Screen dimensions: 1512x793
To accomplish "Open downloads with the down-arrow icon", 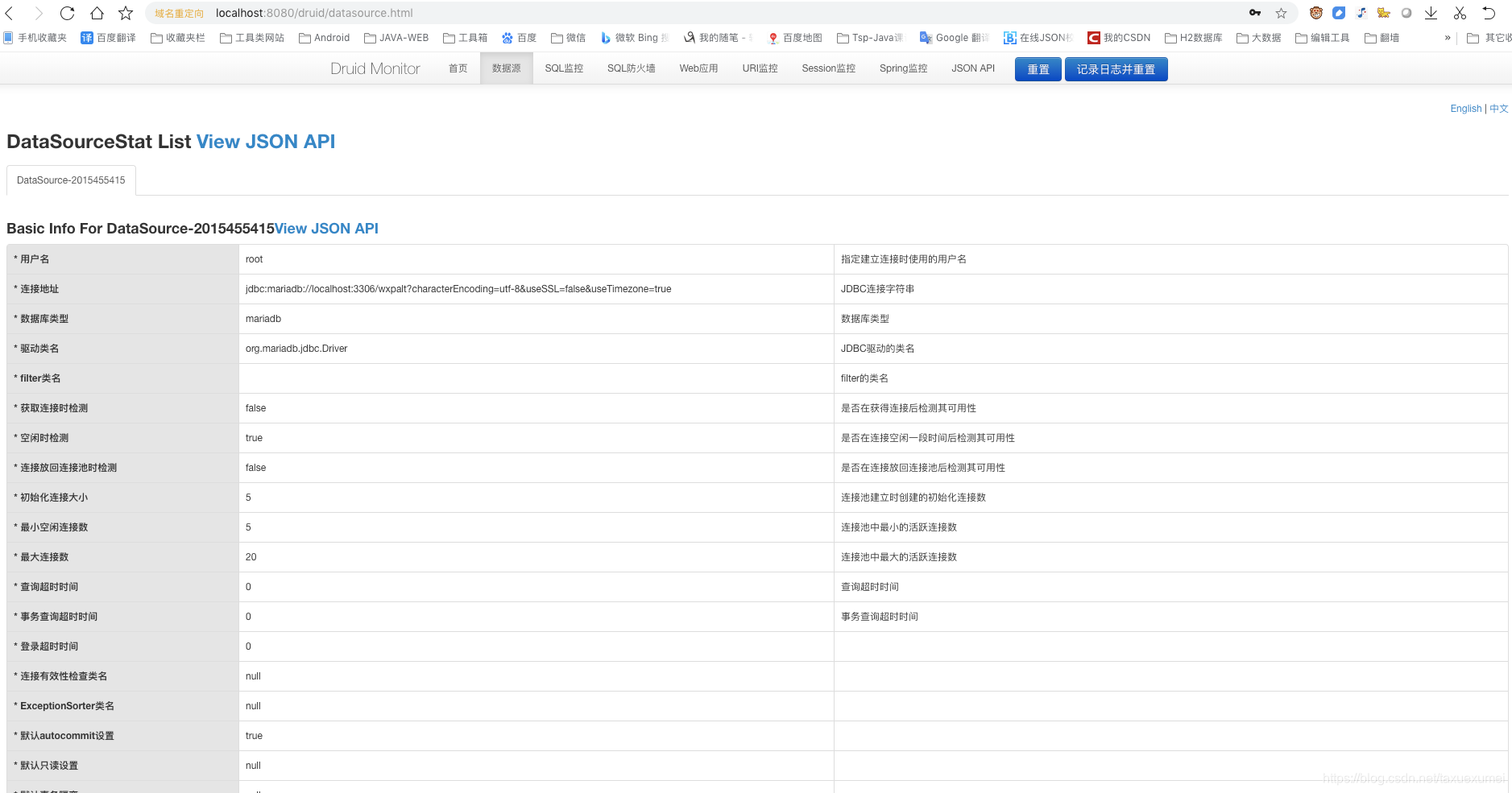I will pos(1429,13).
